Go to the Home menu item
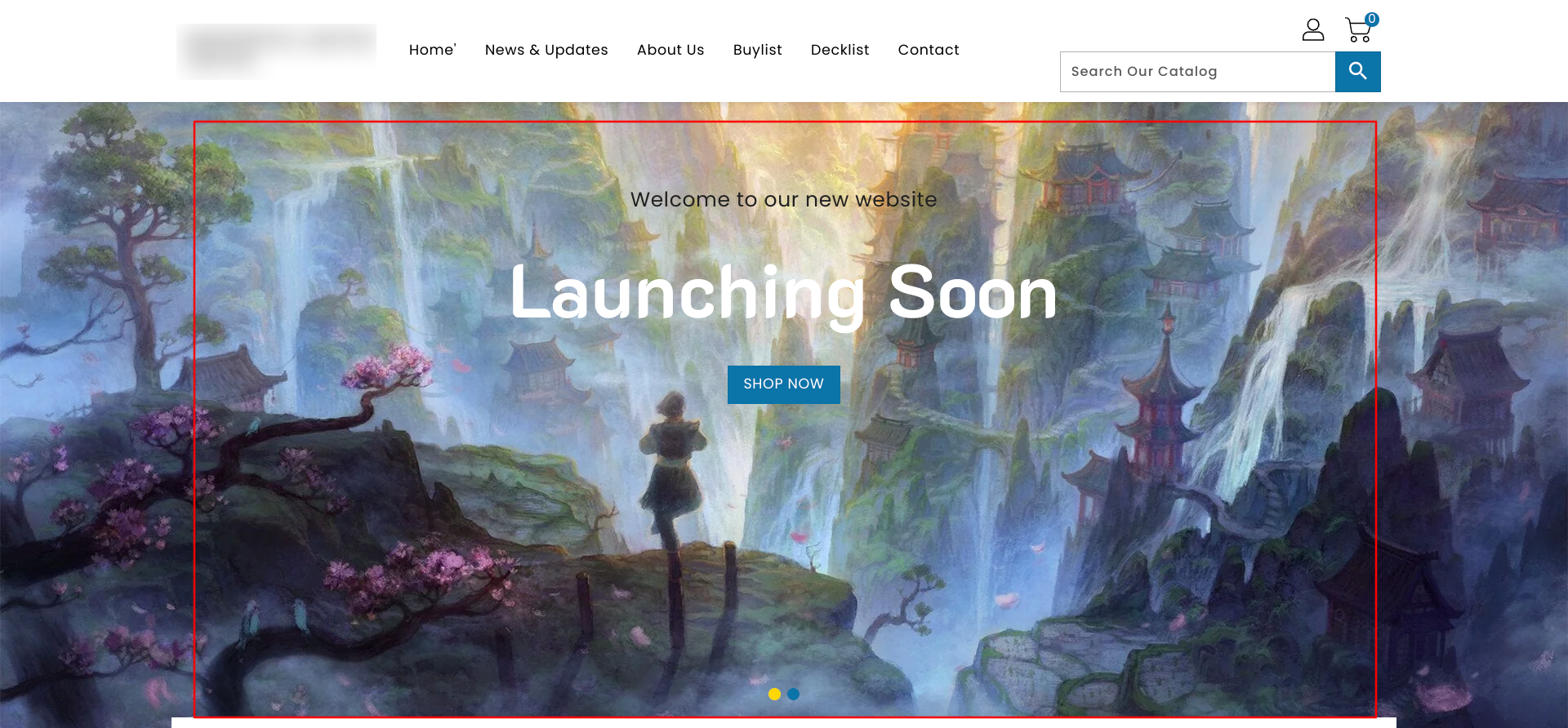This screenshot has width=1568, height=728. click(x=432, y=50)
